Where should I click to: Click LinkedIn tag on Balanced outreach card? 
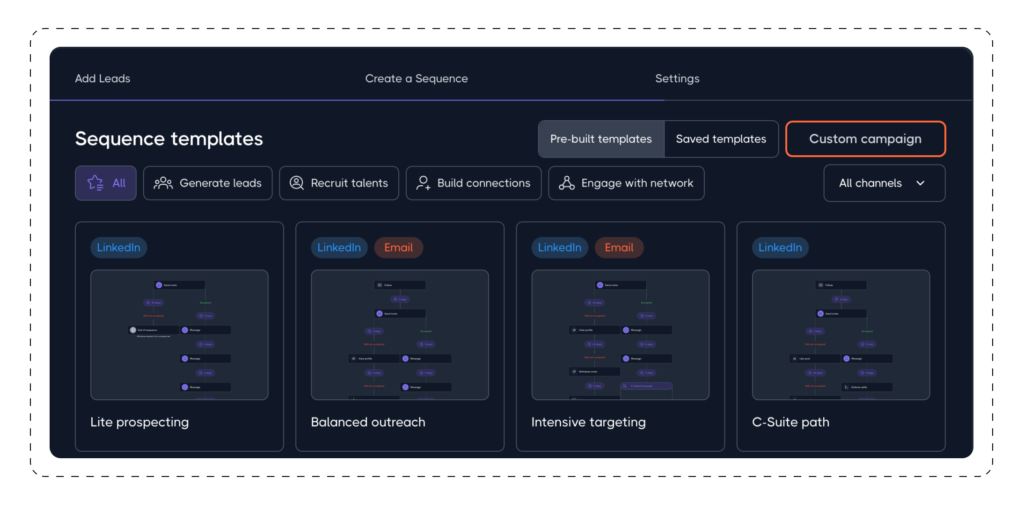[x=340, y=248]
